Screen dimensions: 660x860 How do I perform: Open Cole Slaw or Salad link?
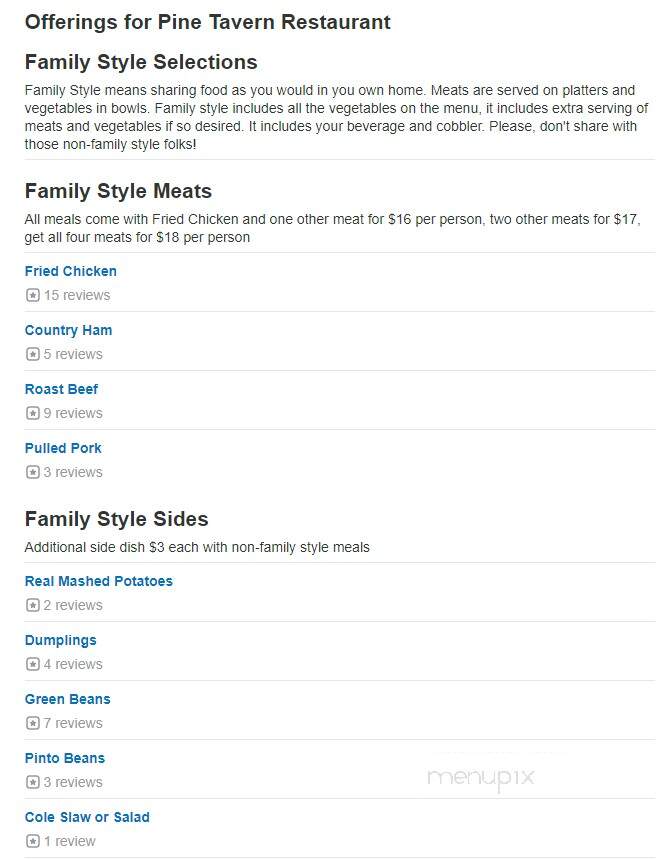[87, 817]
